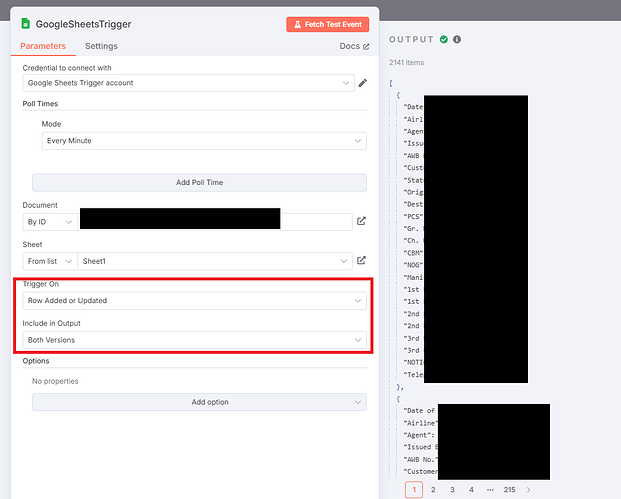Image resolution: width=621 pixels, height=499 pixels.
Task: Switch to the Parameters tab
Action: pos(43,46)
